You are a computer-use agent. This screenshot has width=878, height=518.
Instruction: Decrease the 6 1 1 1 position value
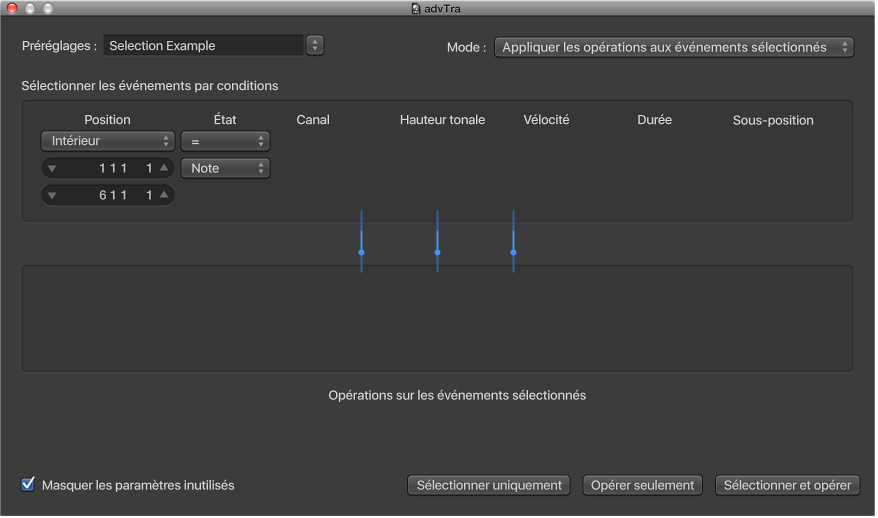click(52, 195)
